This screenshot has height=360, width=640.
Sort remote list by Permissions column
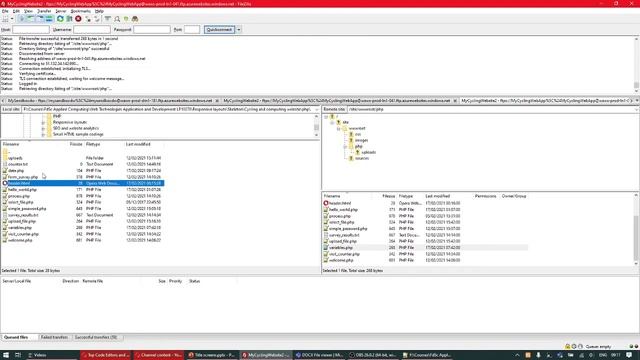tap(485, 196)
